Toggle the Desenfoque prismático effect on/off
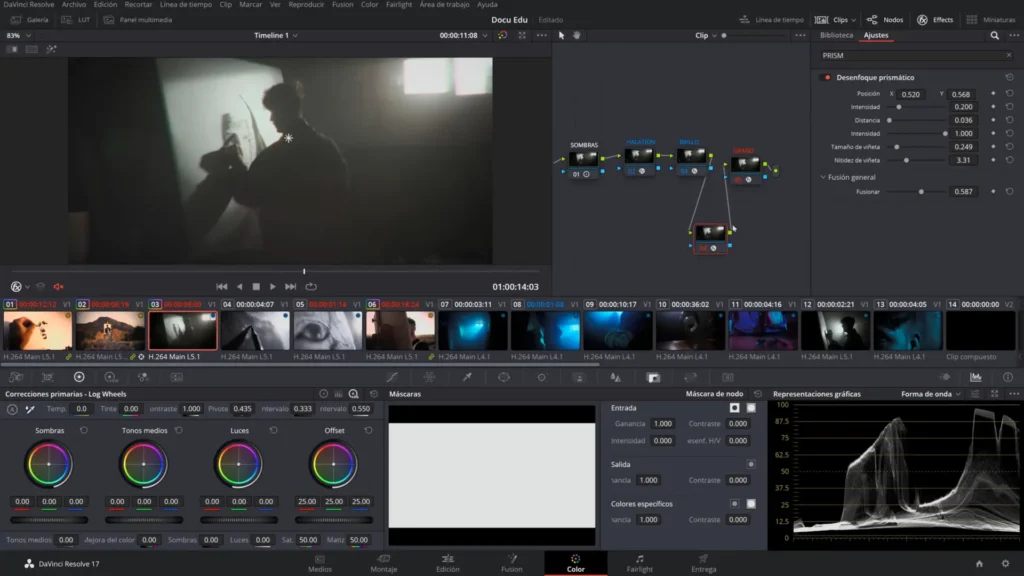The height and width of the screenshot is (576, 1024). coord(827,77)
